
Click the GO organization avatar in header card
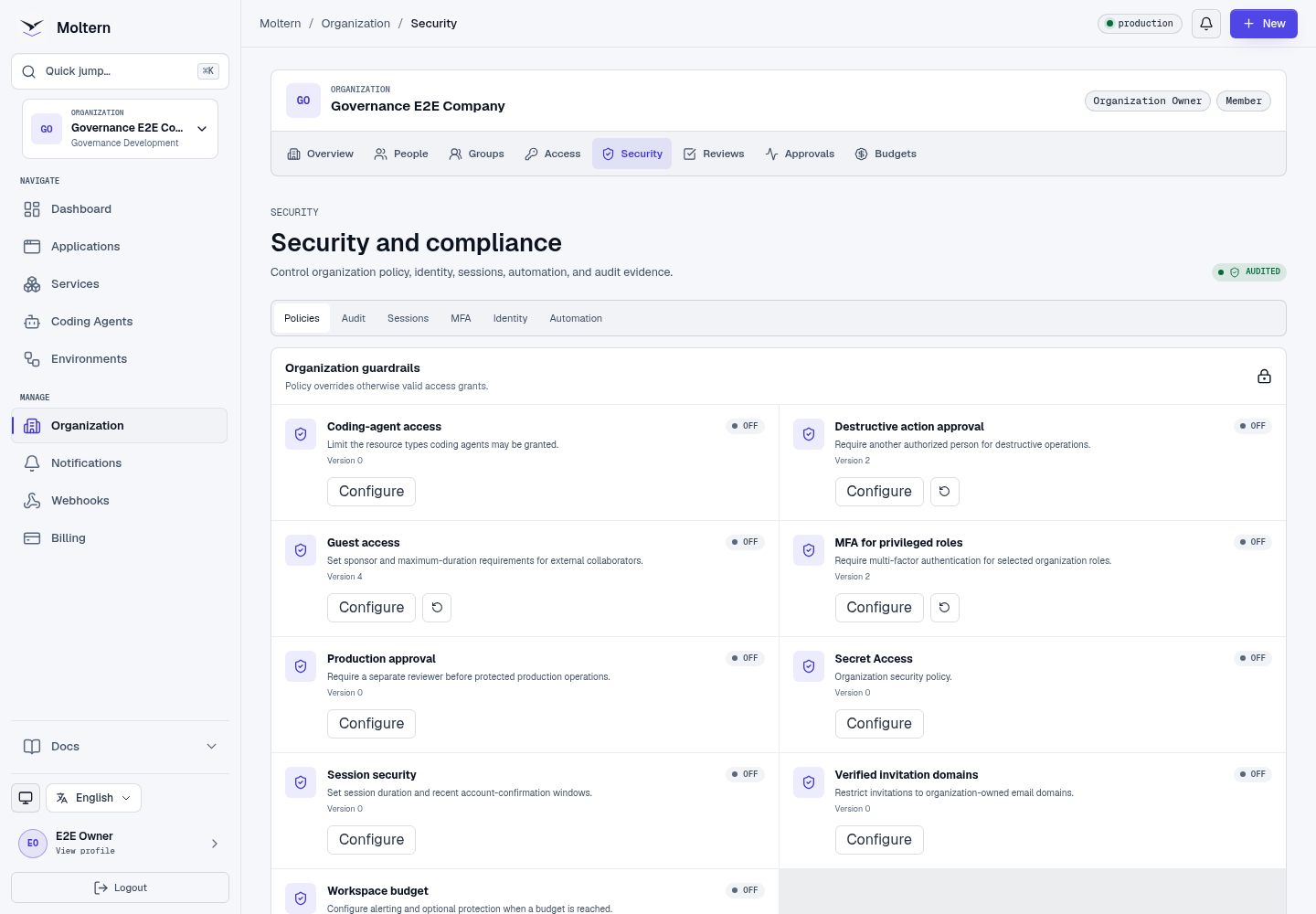click(x=303, y=101)
